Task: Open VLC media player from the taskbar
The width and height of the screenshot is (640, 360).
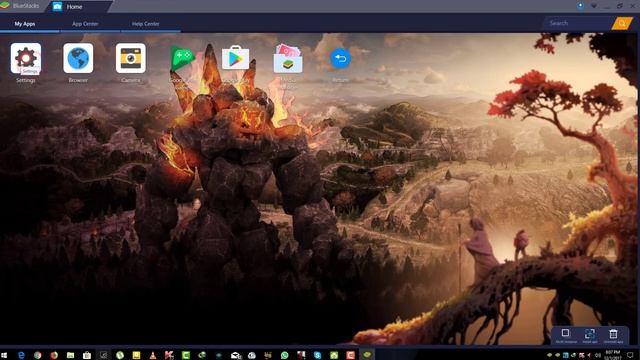Action: (153, 356)
